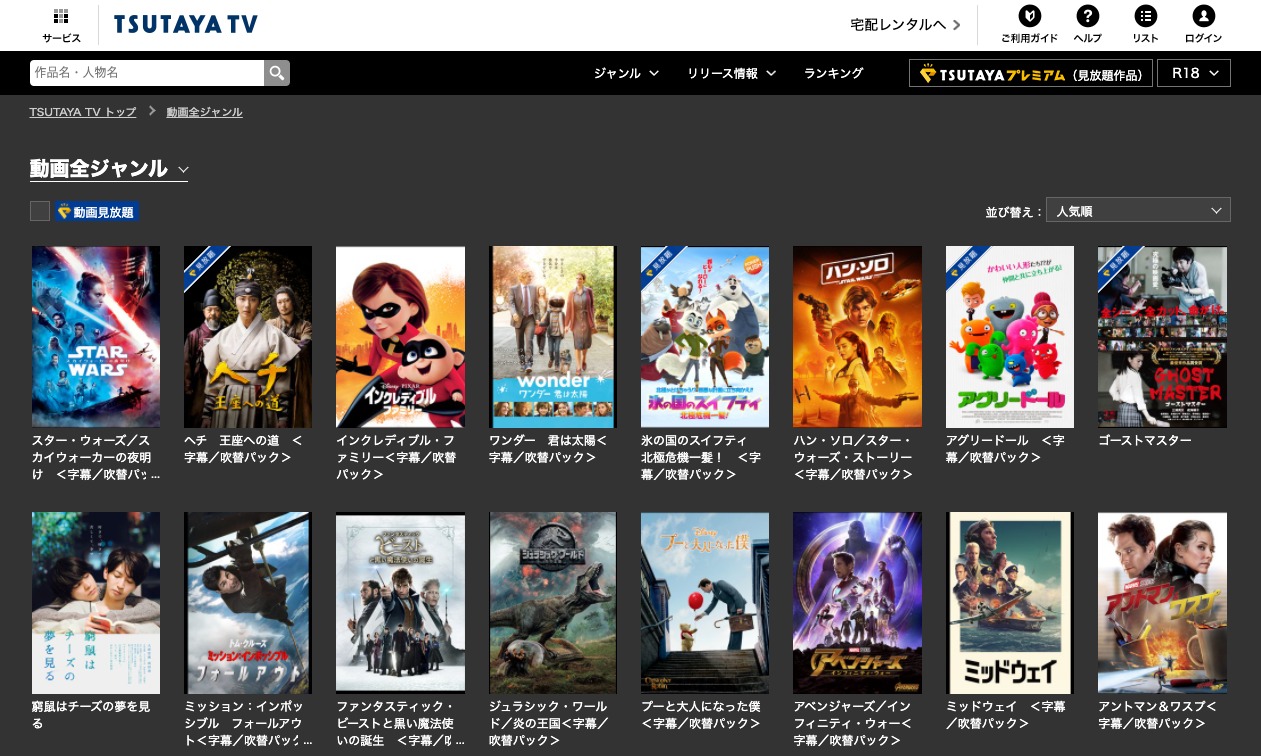
Task: Enable the 動画見放題 filter checkbox
Action: 40,211
